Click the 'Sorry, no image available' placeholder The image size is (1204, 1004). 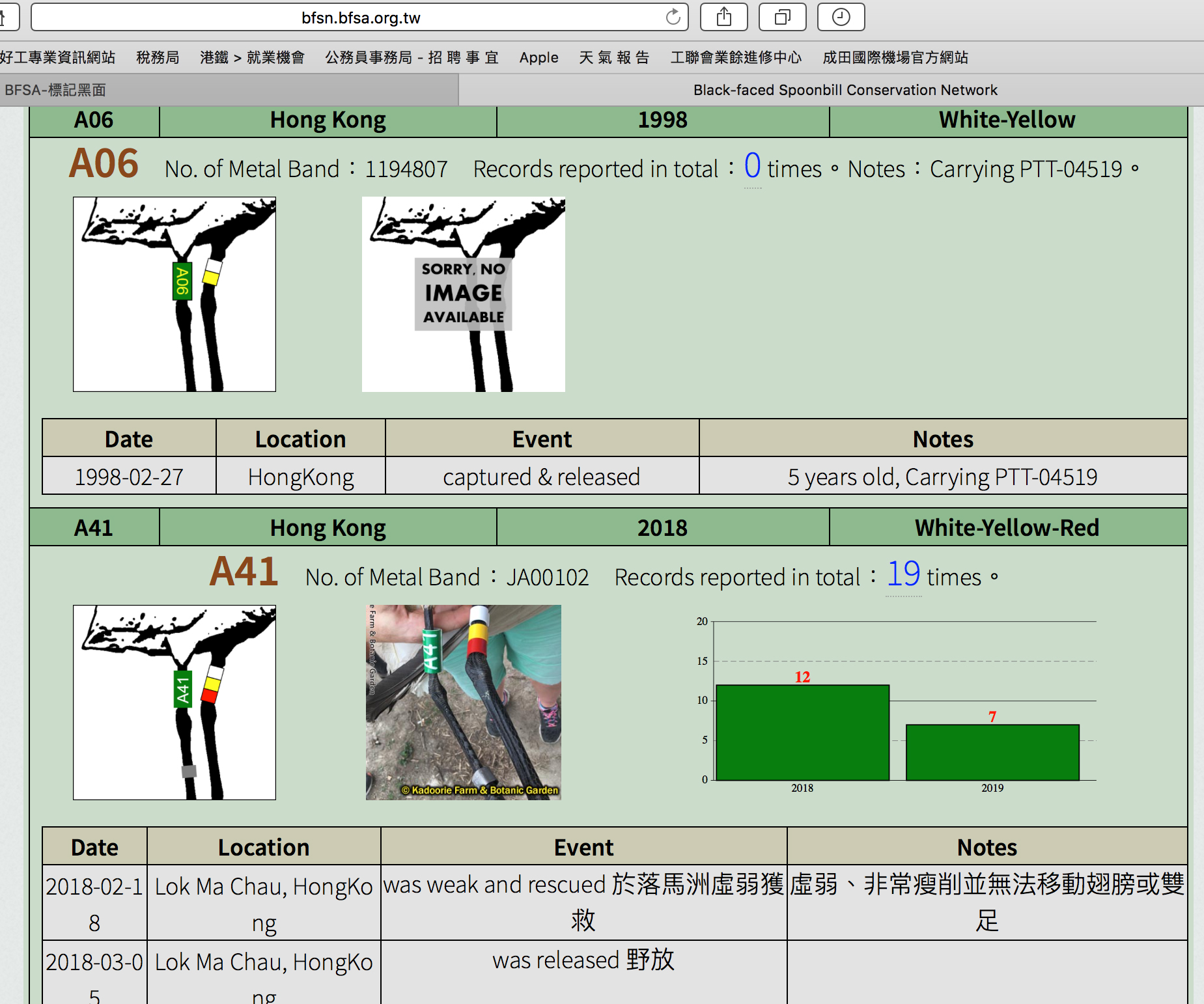[x=463, y=294]
